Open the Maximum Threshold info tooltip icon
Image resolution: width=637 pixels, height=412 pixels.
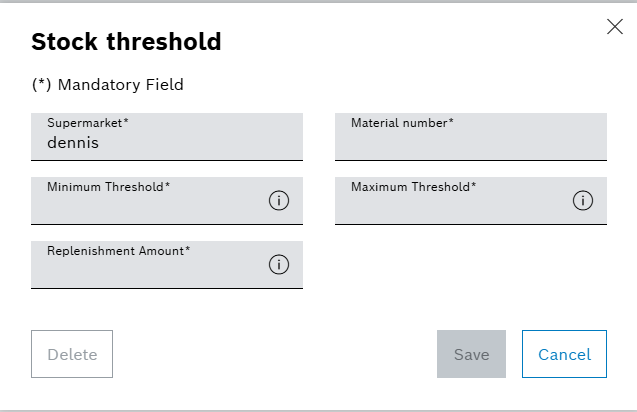pos(583,201)
